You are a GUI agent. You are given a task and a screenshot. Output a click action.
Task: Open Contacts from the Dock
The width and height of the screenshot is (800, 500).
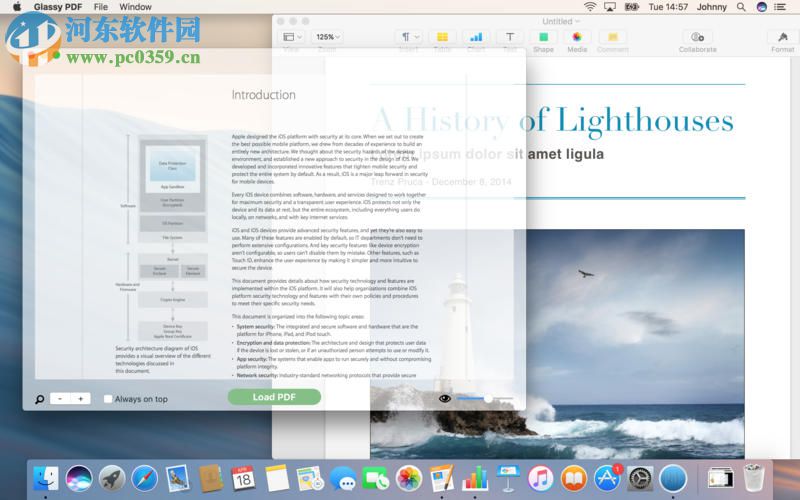pos(210,479)
